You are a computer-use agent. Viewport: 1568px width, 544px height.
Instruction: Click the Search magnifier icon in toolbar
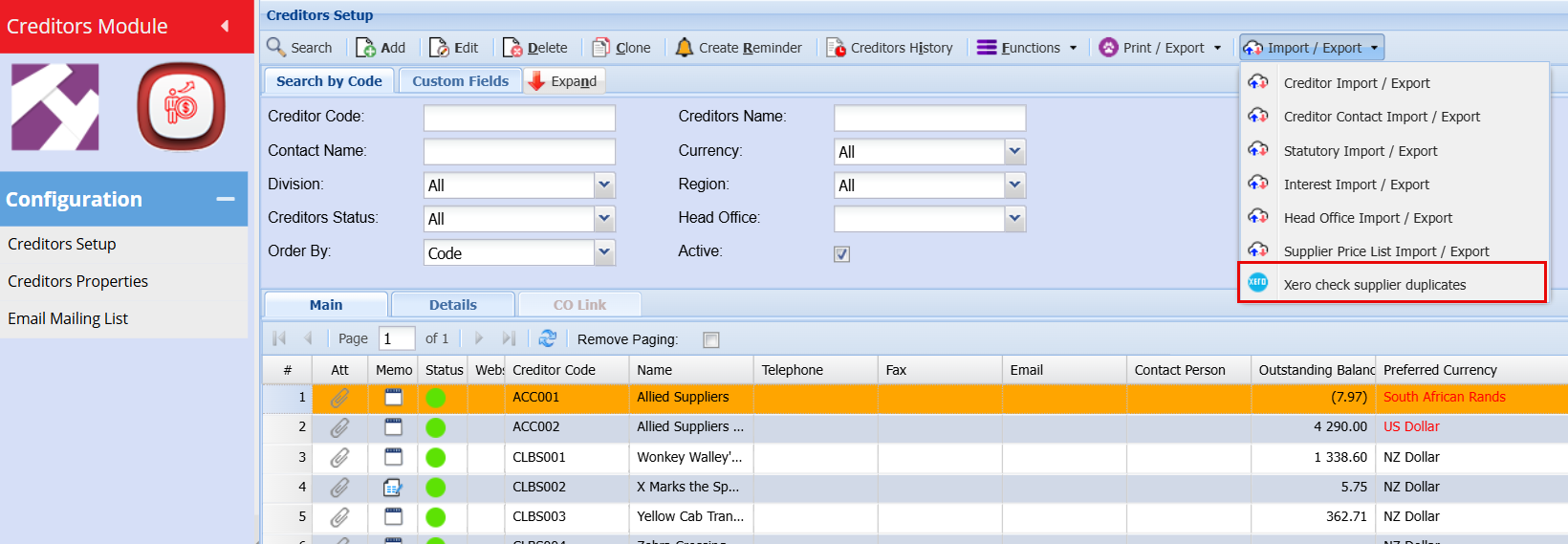(276, 47)
